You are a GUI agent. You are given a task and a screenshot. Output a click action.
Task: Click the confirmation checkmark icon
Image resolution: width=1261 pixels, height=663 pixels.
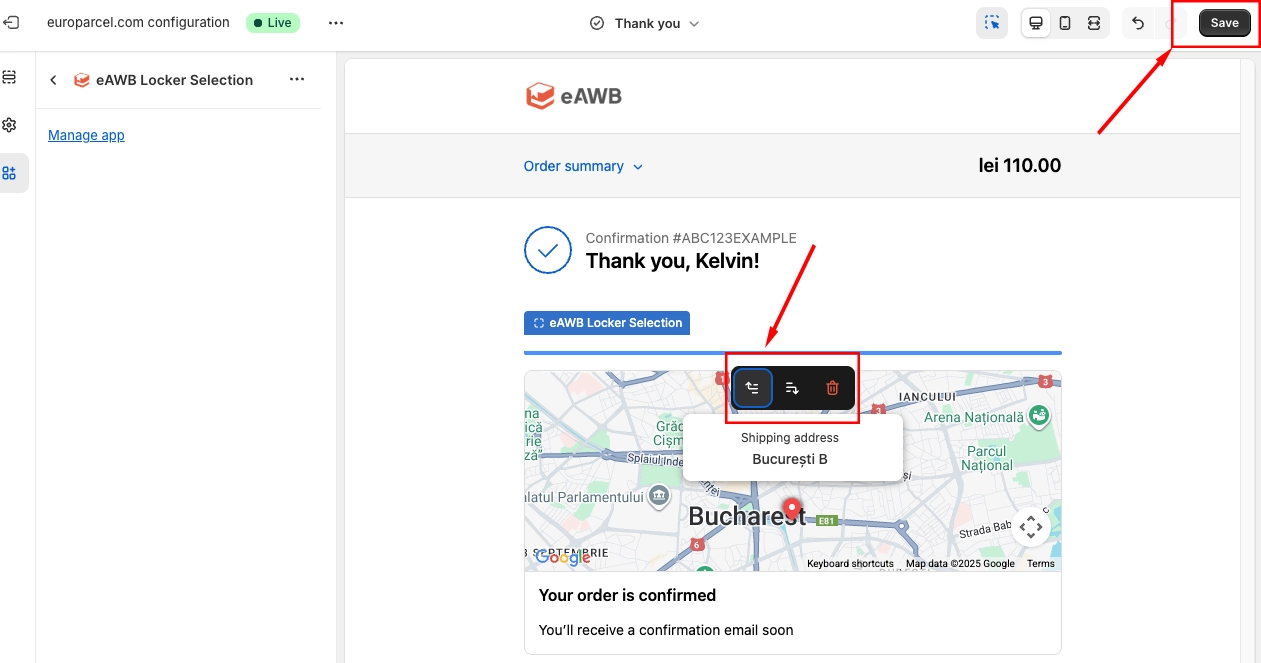coord(548,250)
